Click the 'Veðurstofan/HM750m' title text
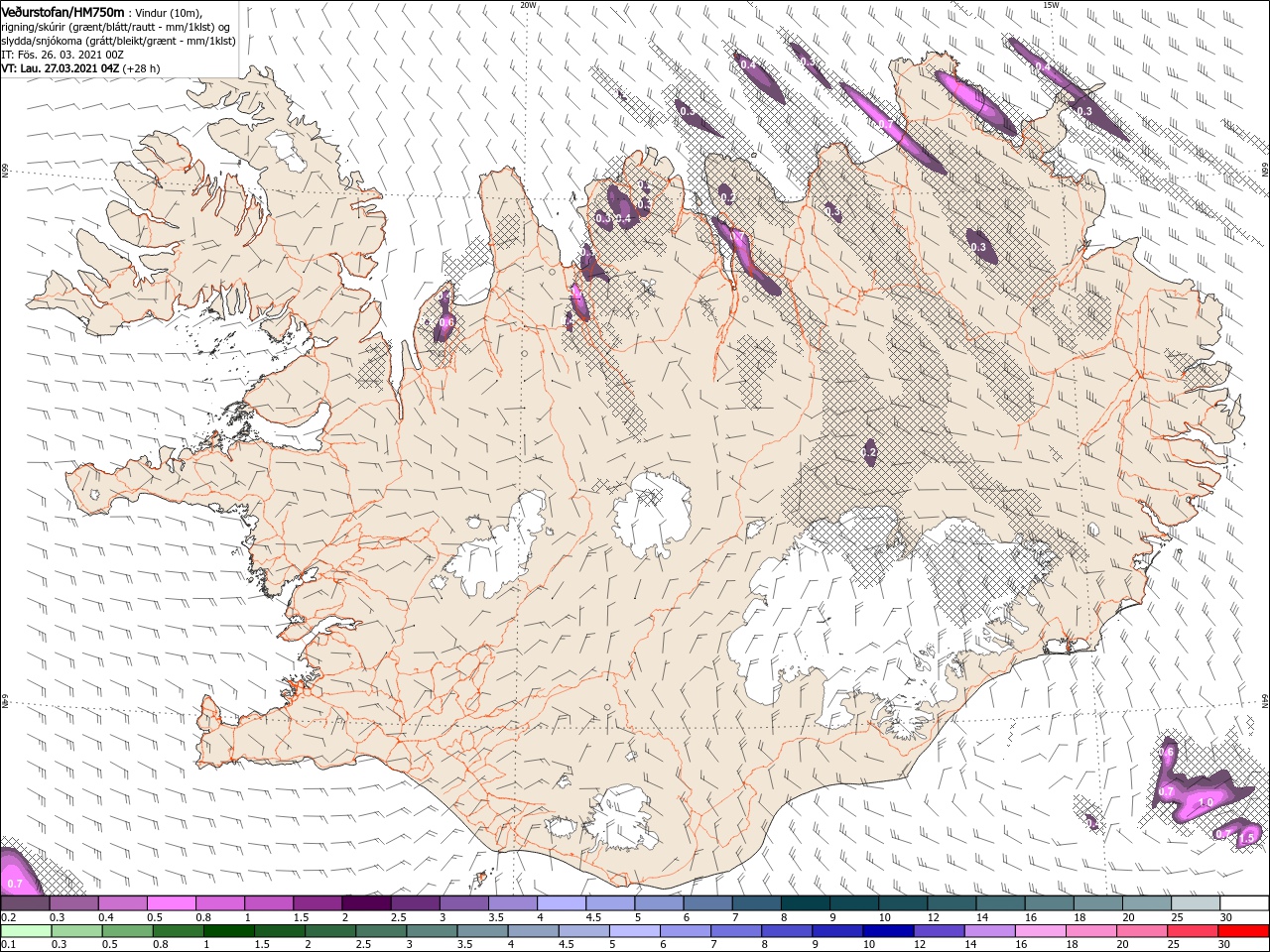The image size is (1270, 952). click(63, 11)
